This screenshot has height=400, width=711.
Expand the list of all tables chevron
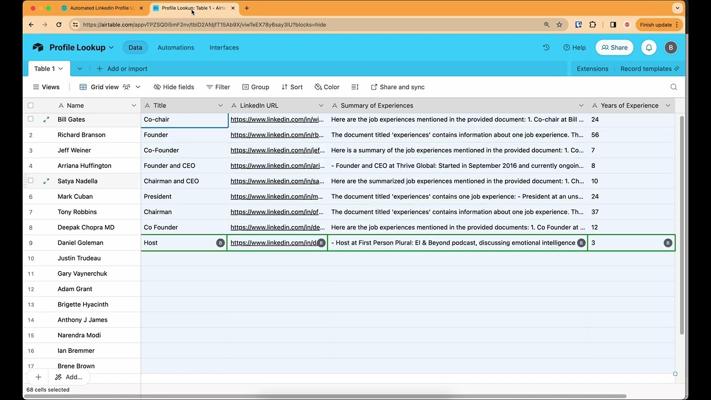pyautogui.click(x=79, y=68)
